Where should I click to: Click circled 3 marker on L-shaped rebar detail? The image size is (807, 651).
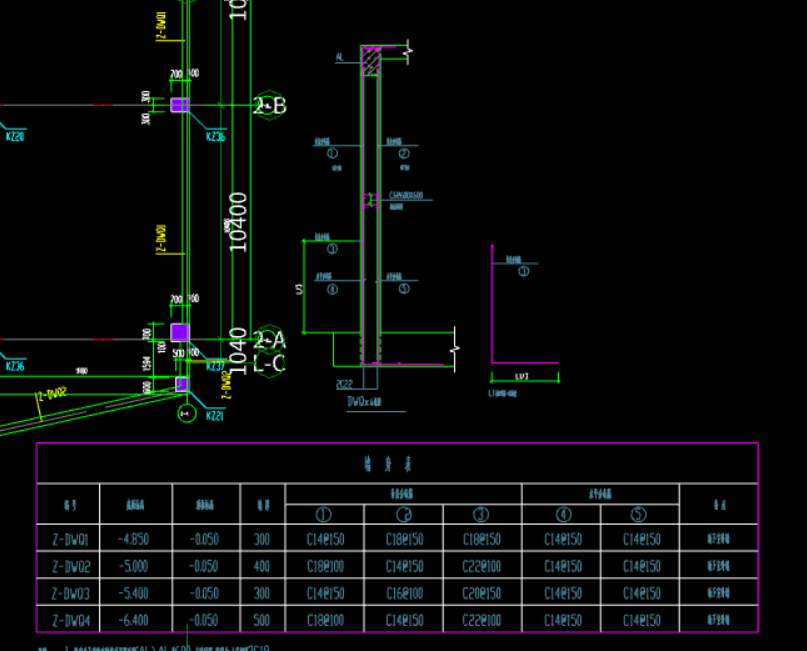pyautogui.click(x=523, y=271)
